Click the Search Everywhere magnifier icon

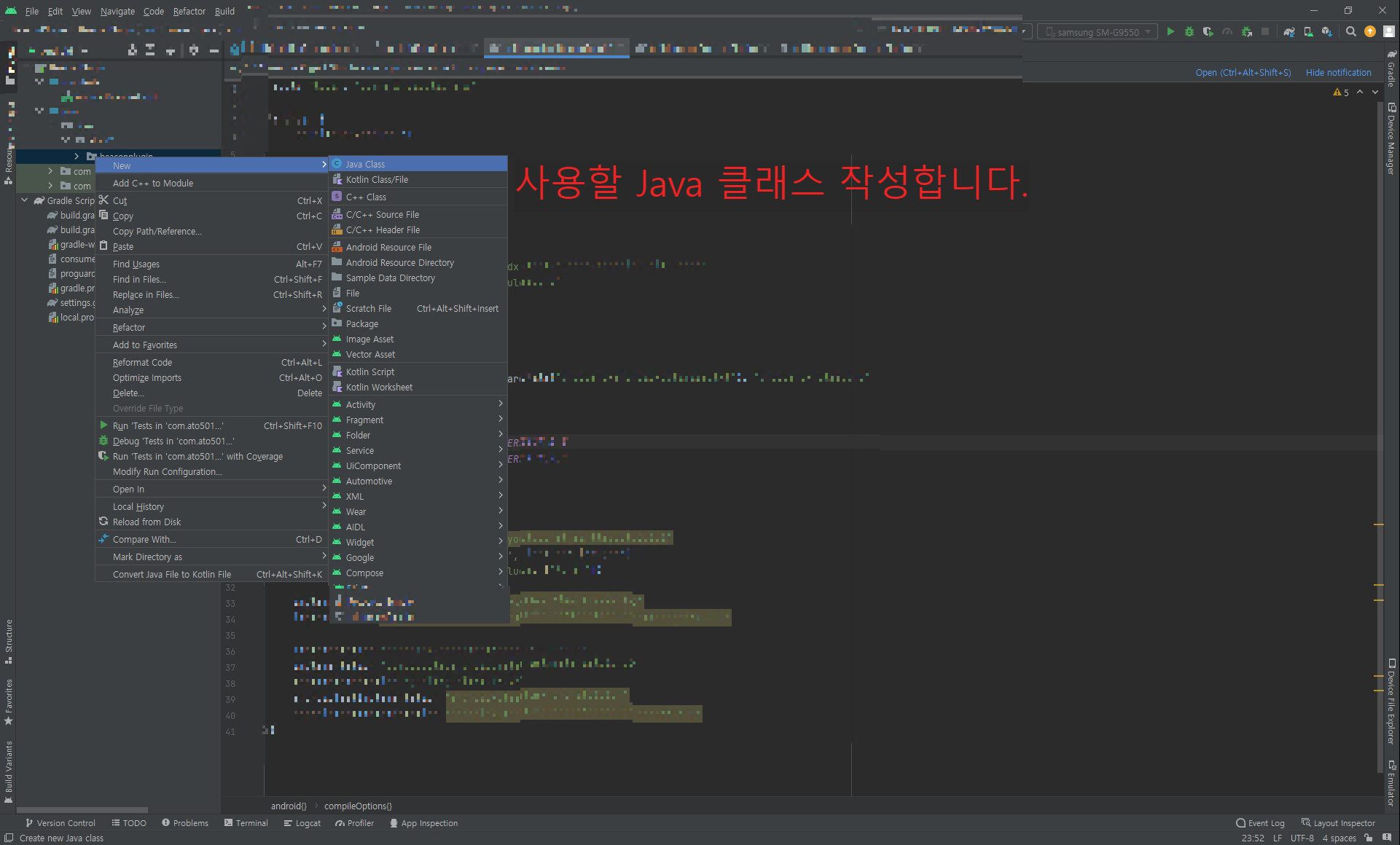point(1351,31)
